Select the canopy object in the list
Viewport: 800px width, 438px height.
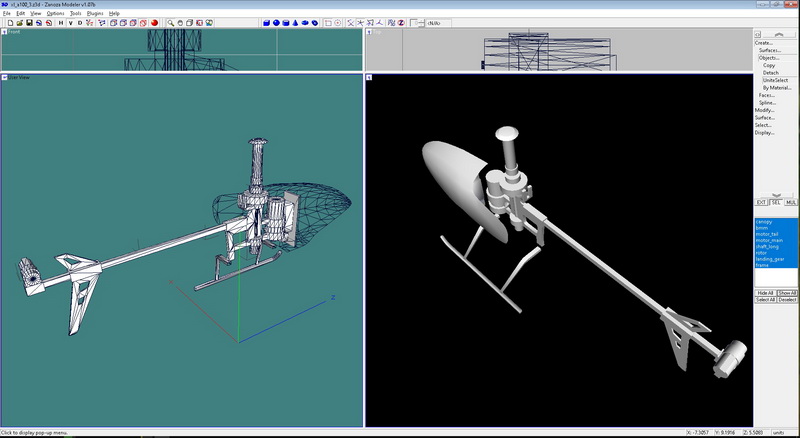[764, 222]
